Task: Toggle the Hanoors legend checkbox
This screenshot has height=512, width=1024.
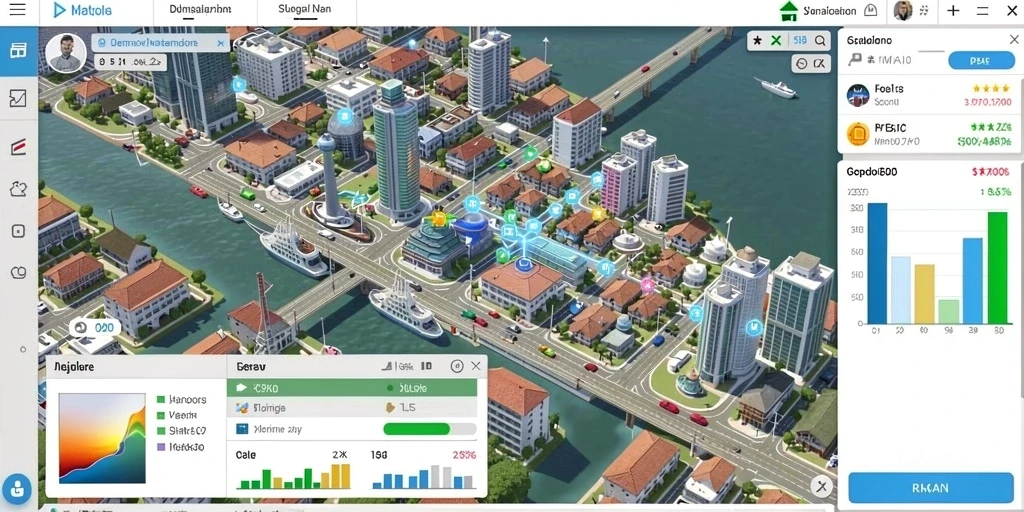Action: [161, 399]
